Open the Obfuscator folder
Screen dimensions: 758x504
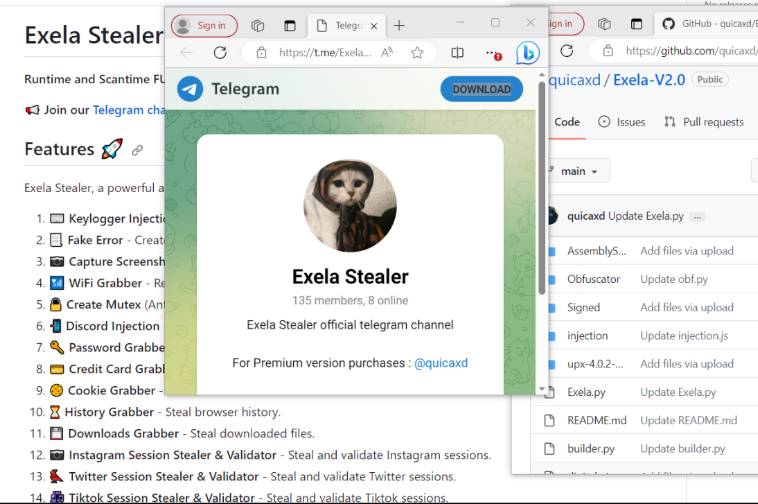pyautogui.click(x=594, y=279)
